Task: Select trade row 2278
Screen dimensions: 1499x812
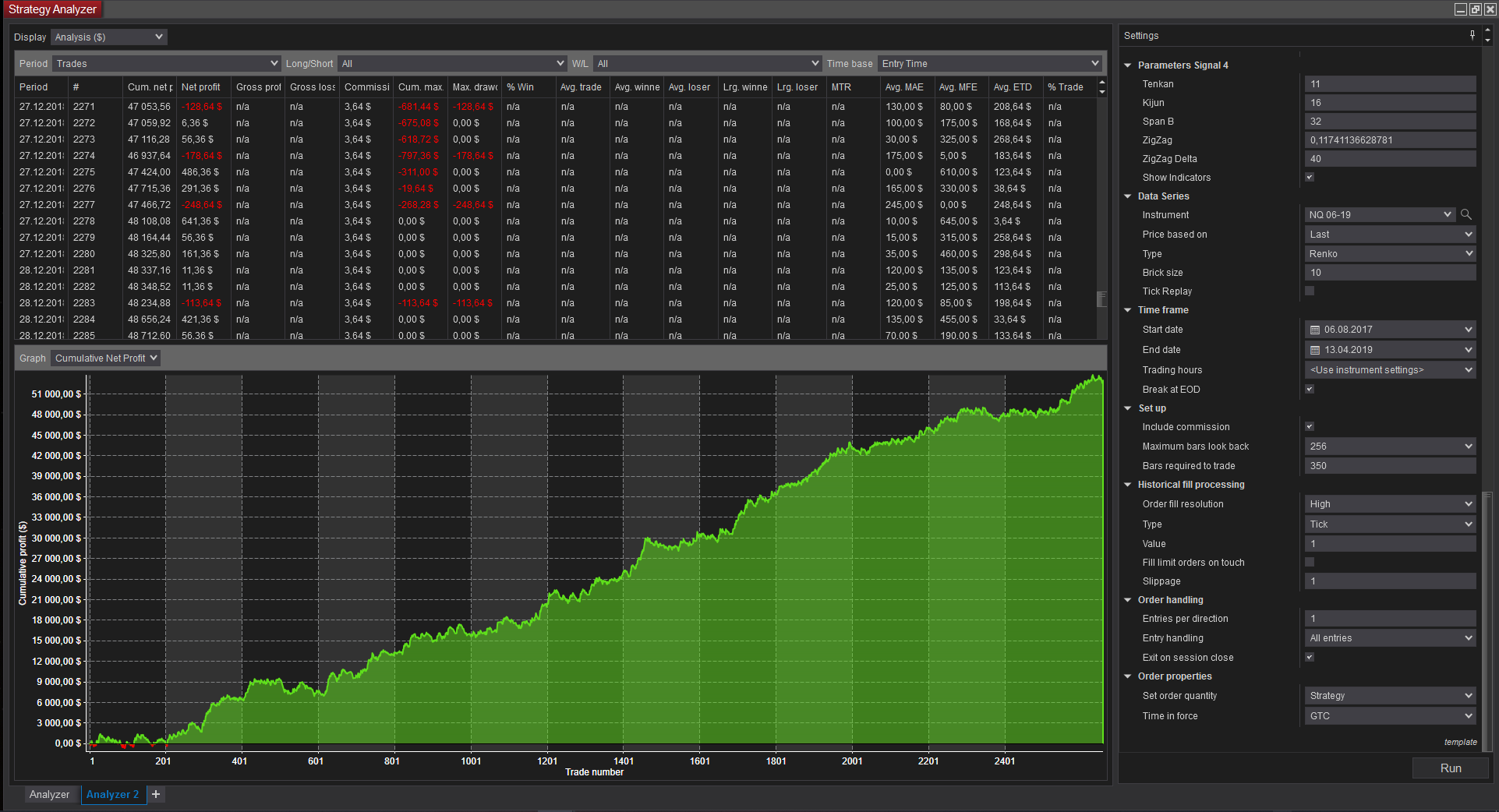Action: (557, 221)
